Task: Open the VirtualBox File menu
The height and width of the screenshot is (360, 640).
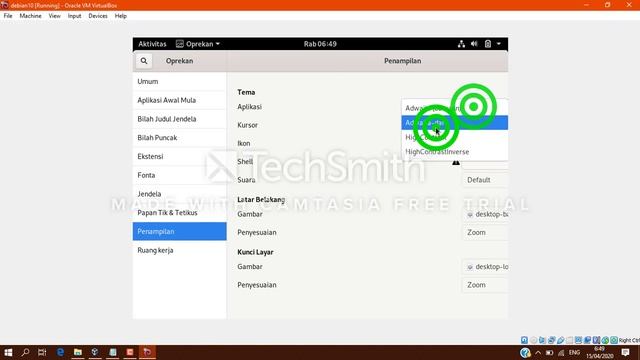Action: point(8,16)
